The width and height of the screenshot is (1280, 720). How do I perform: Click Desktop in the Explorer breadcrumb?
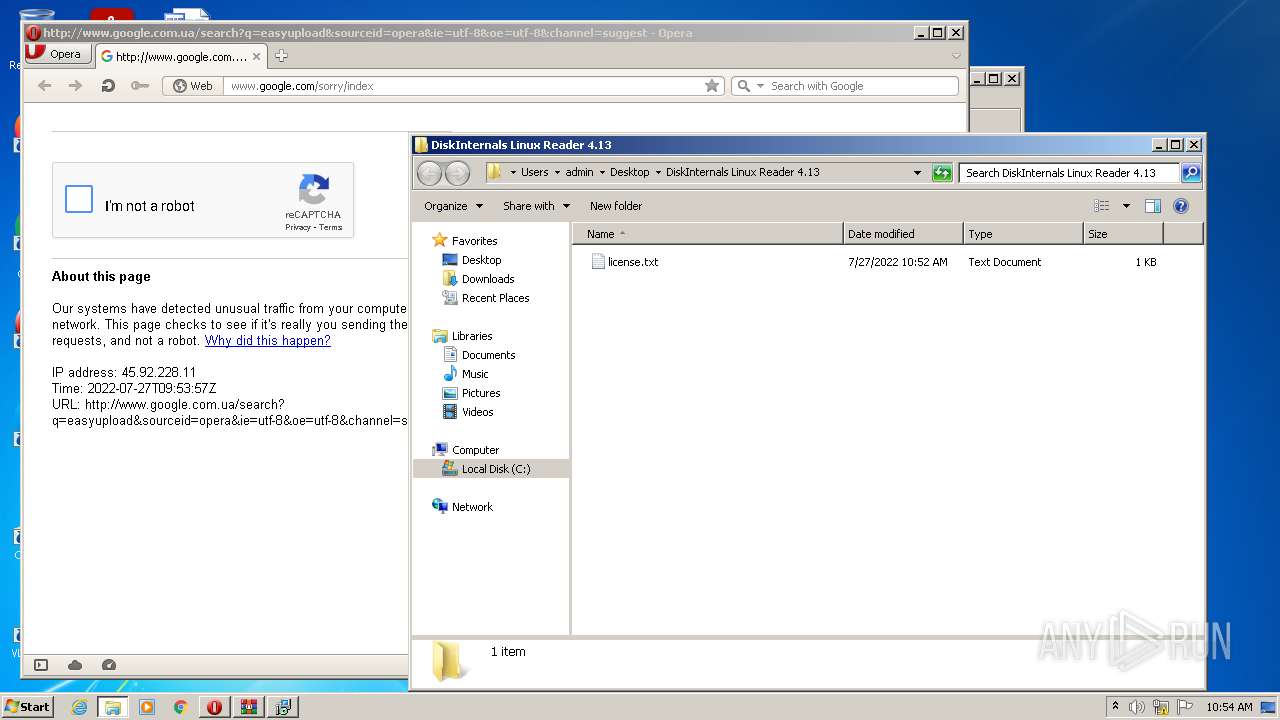(x=629, y=172)
